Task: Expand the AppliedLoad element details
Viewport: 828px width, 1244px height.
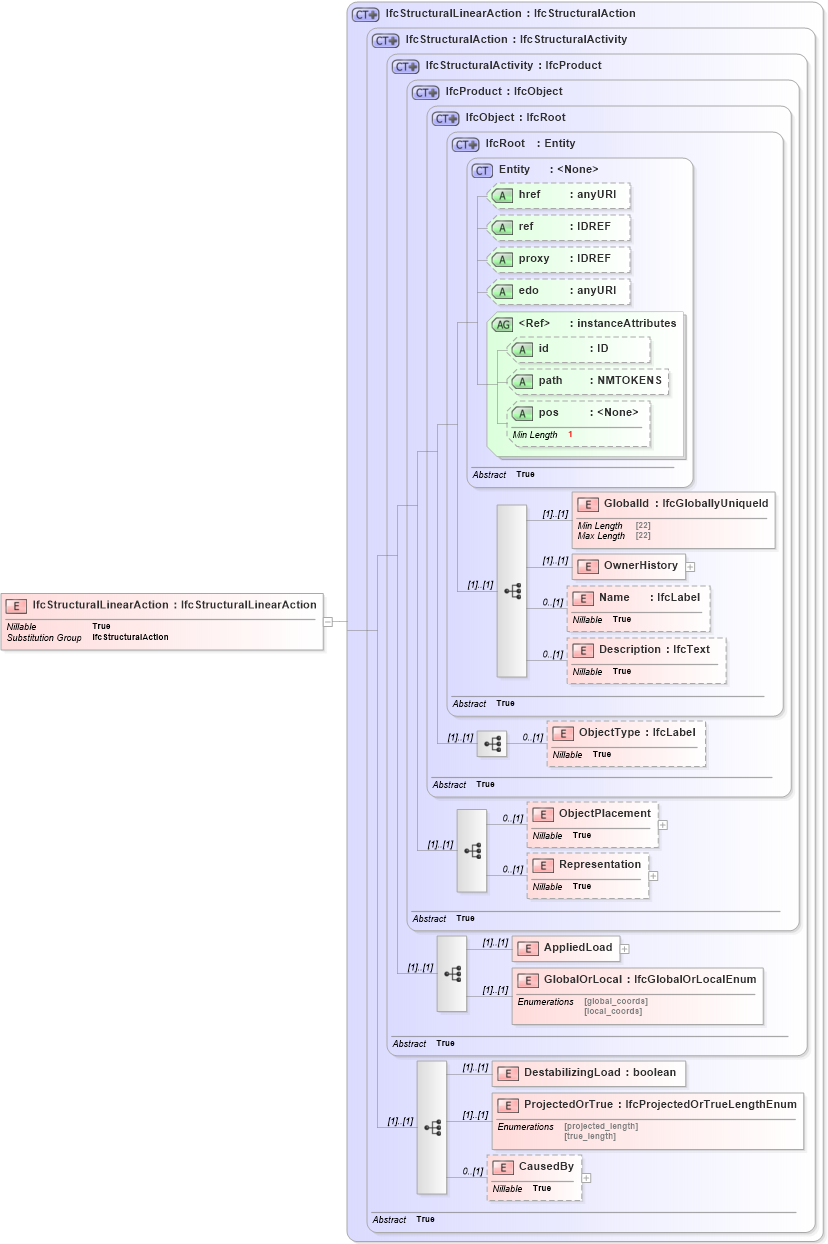Action: pyautogui.click(x=623, y=948)
